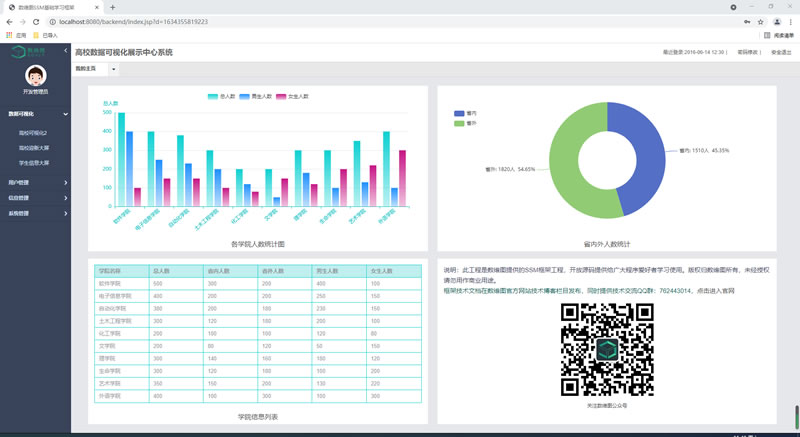Image resolution: width=800 pixels, height=437 pixels.
Task: Open the saved passwords key icon
Action: [x=747, y=22]
